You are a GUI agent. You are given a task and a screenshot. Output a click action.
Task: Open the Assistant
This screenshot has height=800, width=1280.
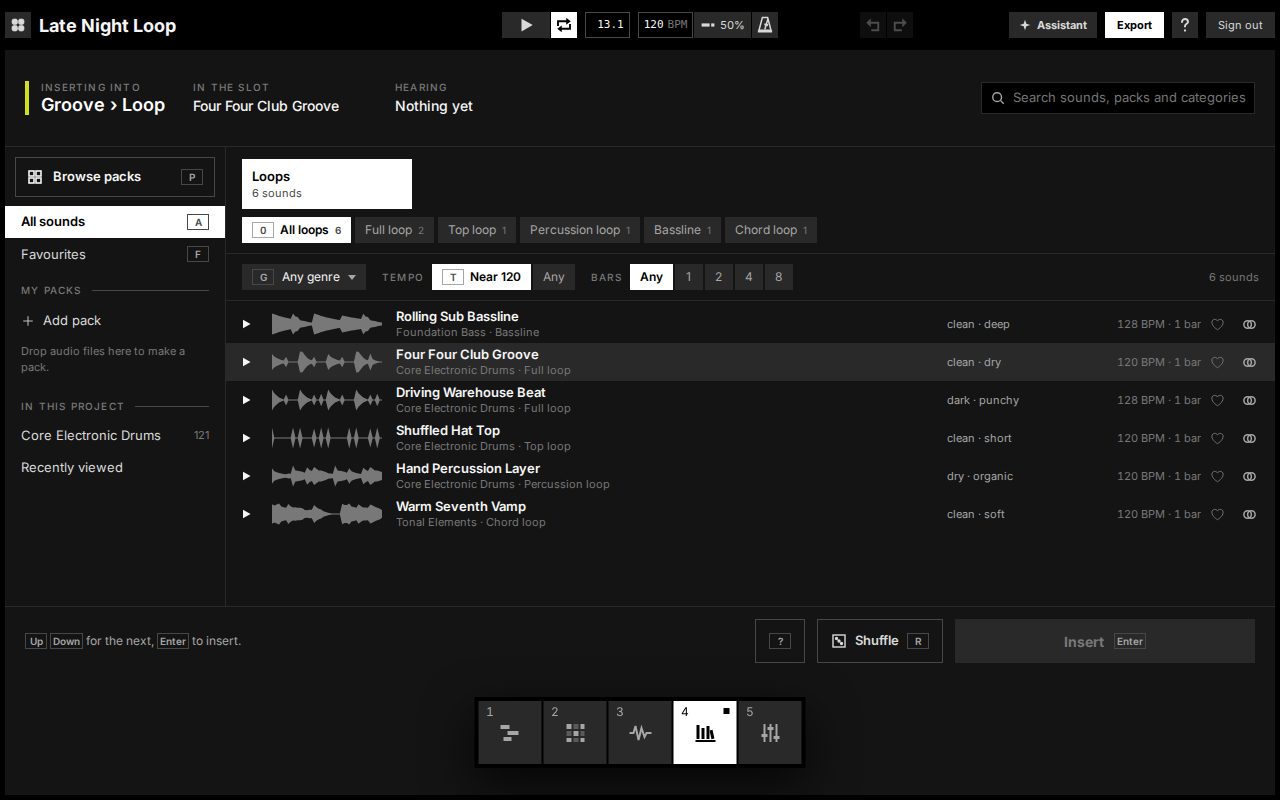(1053, 25)
